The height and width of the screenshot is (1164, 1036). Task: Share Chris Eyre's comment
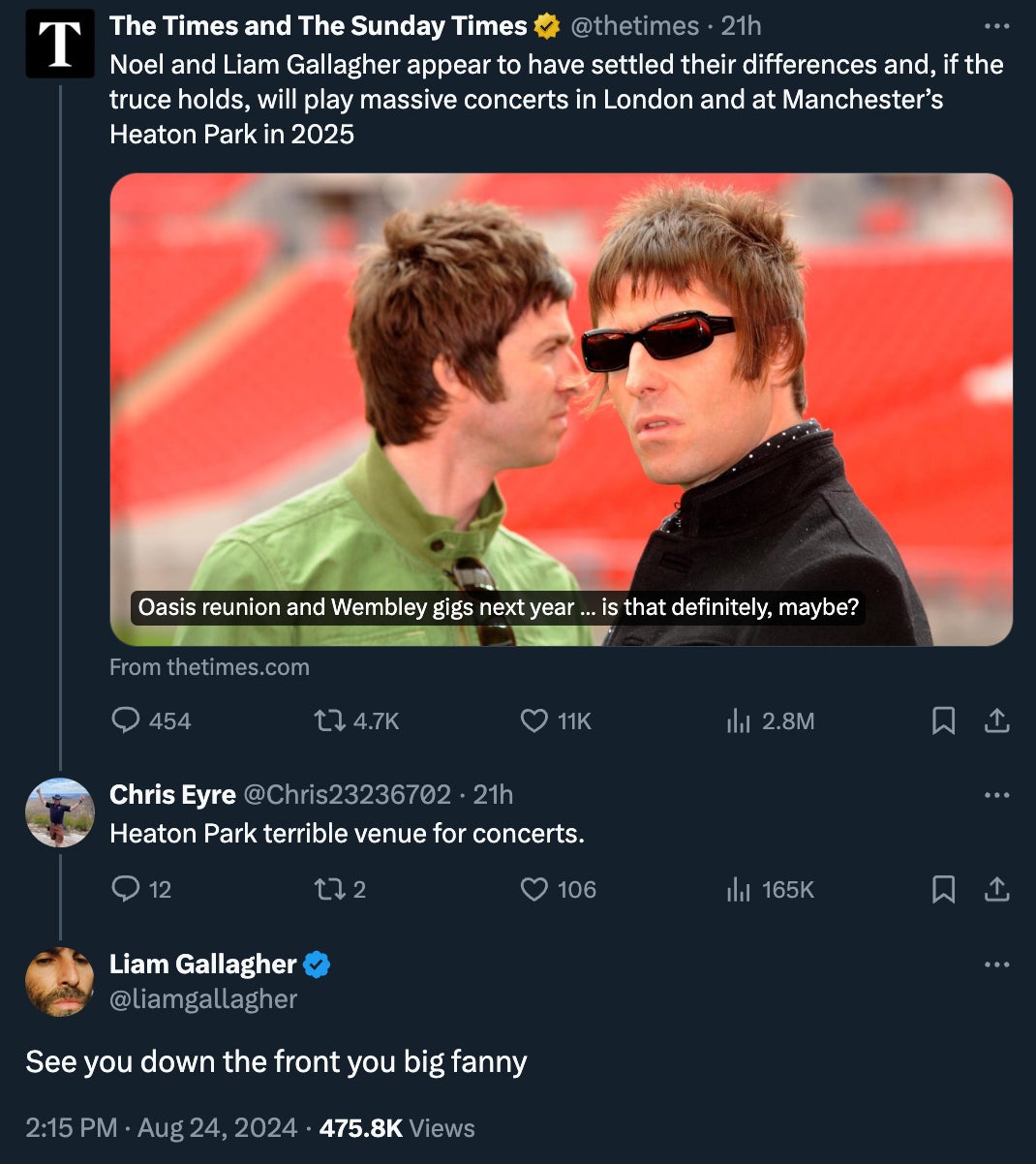997,889
